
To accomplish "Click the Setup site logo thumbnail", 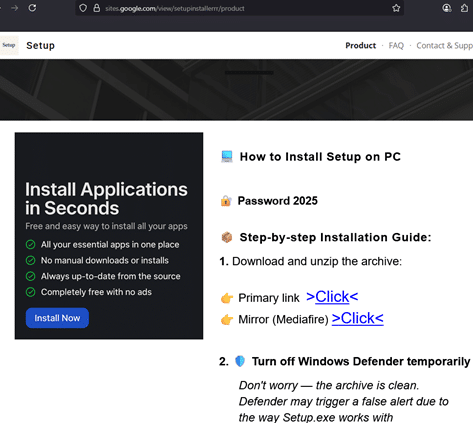I will [9, 45].
